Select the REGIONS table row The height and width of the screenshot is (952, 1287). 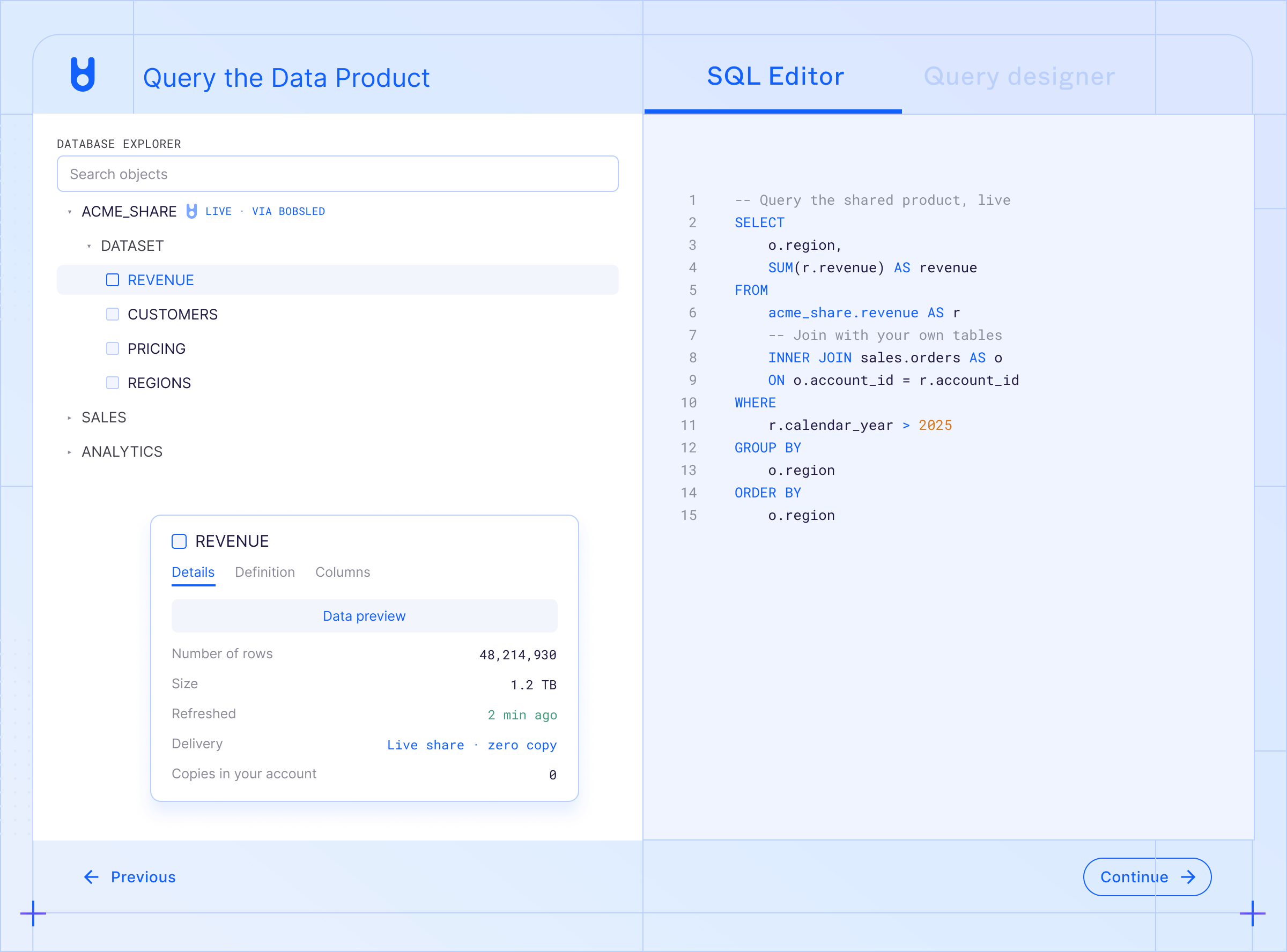[338, 383]
